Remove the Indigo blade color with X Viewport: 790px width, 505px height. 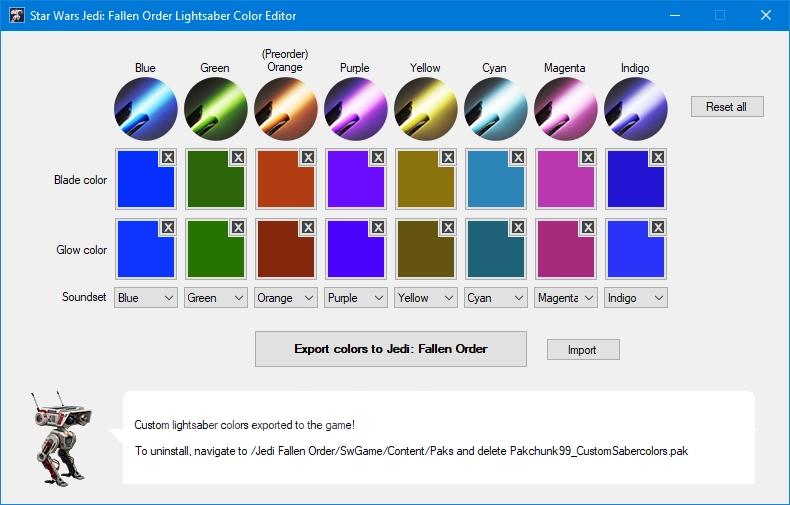(x=658, y=157)
